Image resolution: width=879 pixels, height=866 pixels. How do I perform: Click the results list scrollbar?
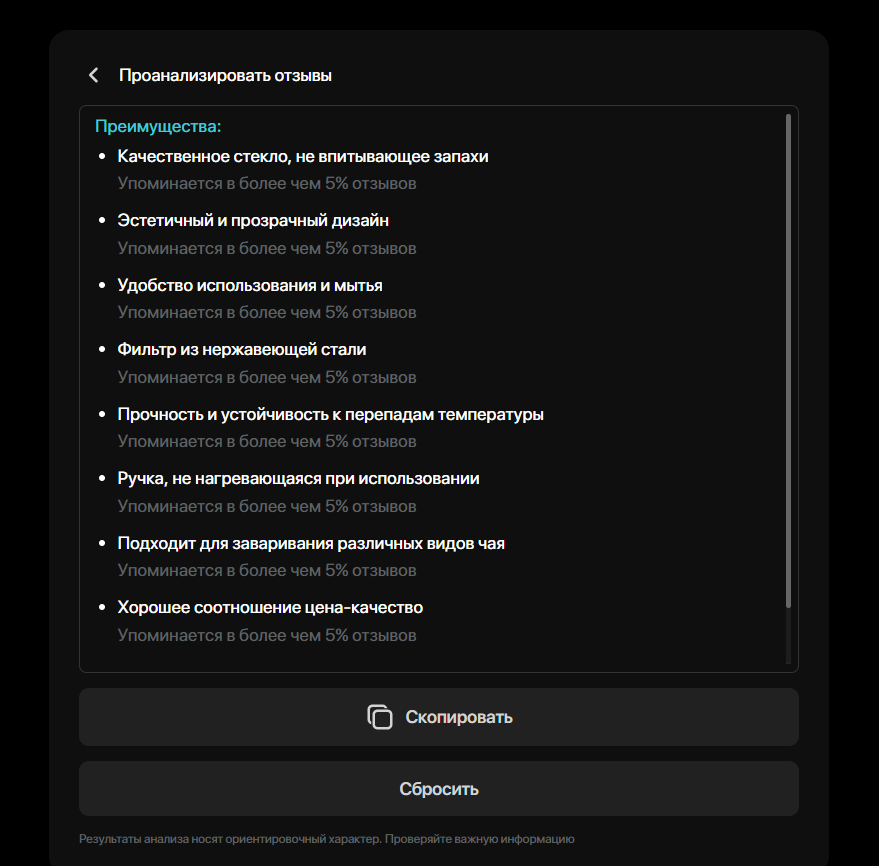click(x=788, y=362)
